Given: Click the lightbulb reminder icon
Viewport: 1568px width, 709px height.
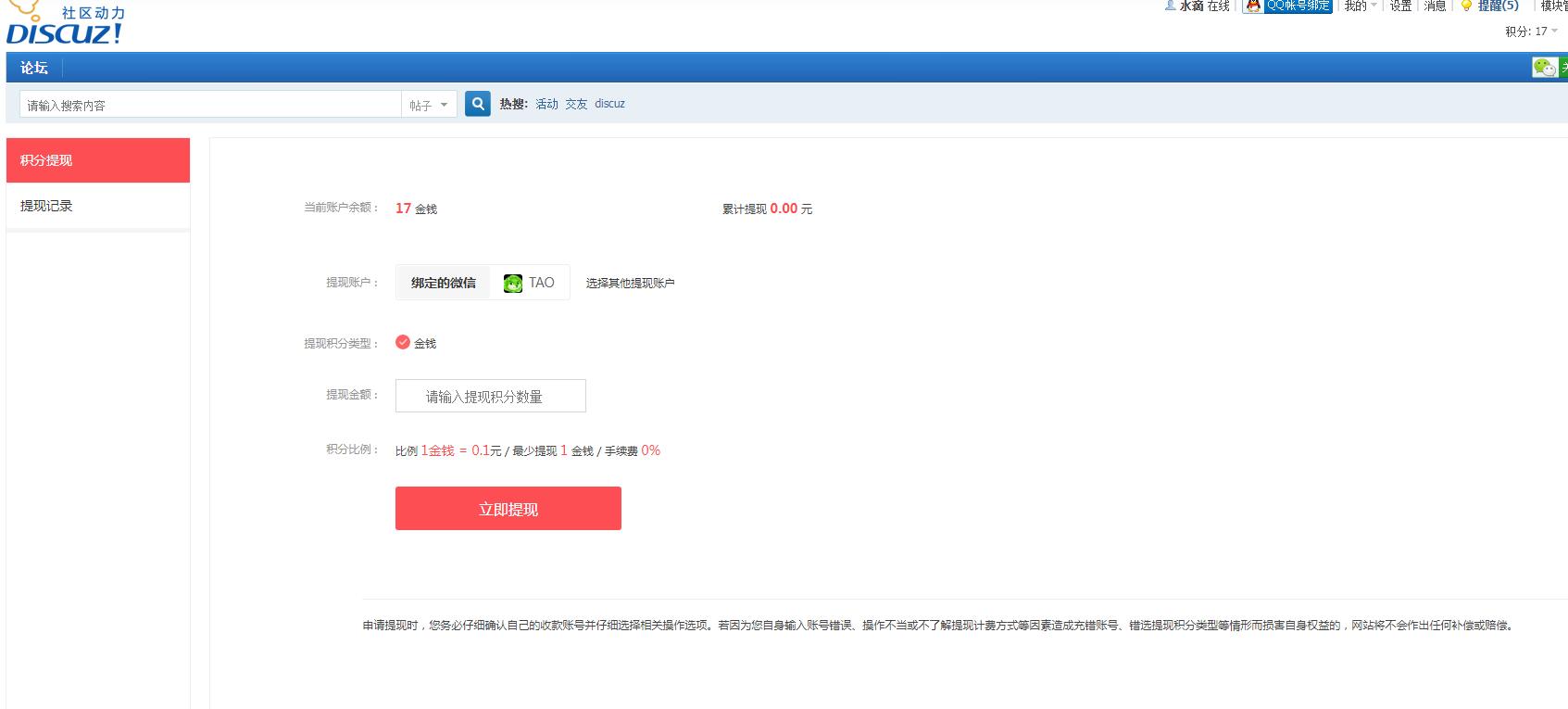Looking at the screenshot, I should pos(1466,6).
